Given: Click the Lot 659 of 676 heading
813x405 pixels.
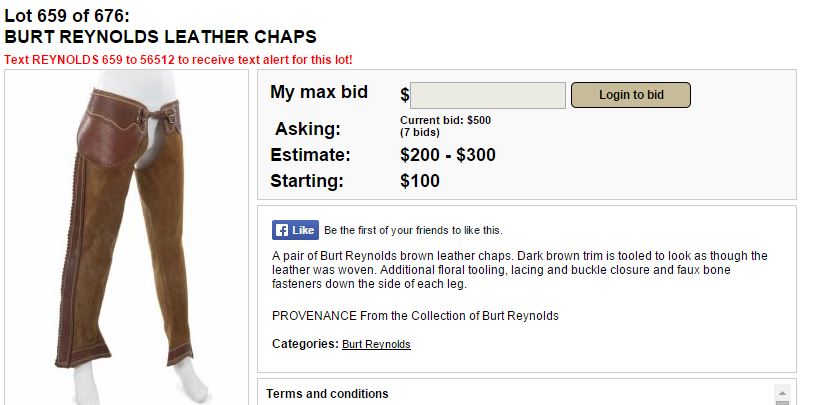Looking at the screenshot, I should pos(67,15).
